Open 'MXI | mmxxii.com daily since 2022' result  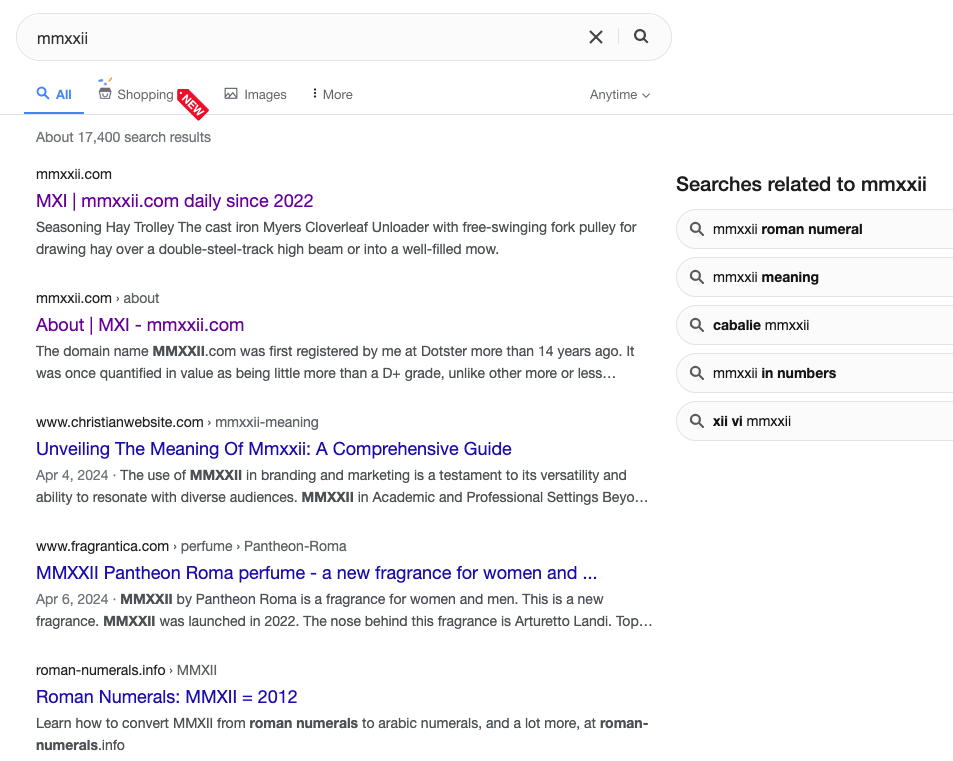click(x=174, y=201)
